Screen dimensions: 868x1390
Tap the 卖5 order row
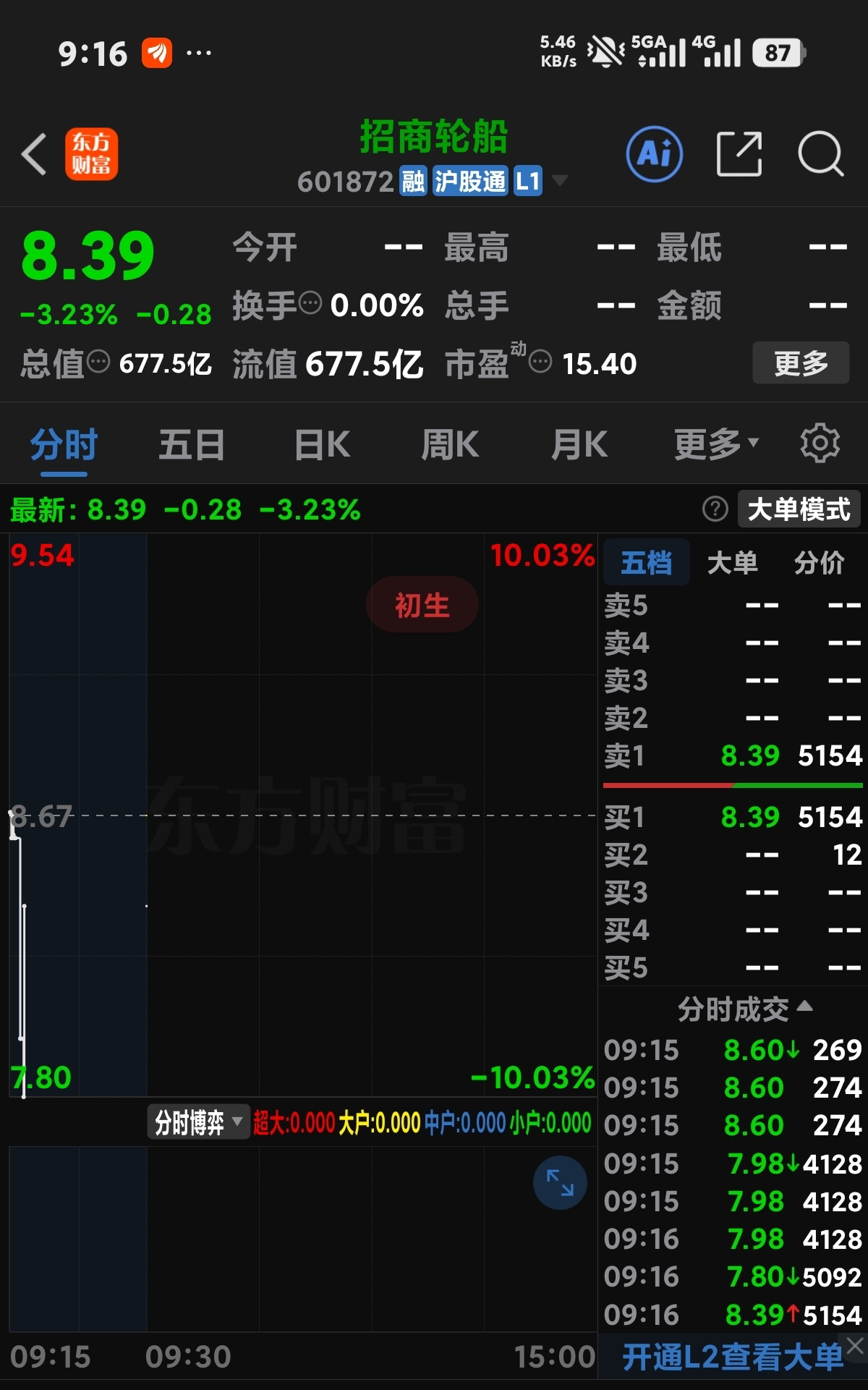click(x=733, y=605)
